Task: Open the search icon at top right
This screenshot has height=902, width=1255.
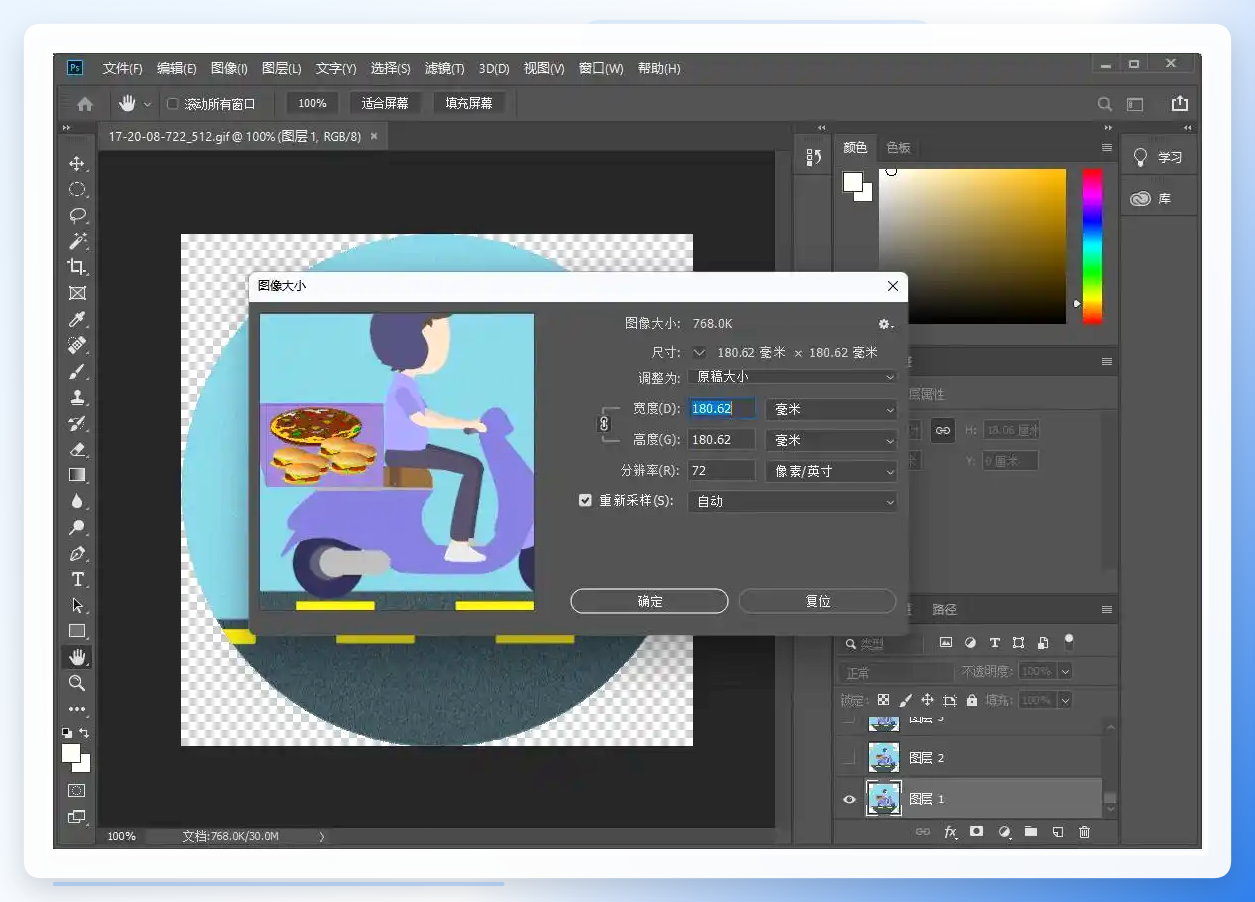Action: tap(1104, 103)
